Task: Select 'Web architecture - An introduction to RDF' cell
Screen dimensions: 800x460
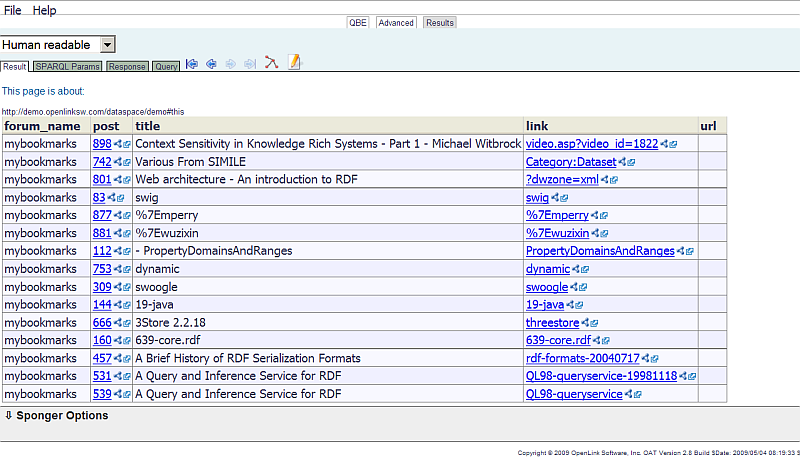Action: [x=328, y=180]
